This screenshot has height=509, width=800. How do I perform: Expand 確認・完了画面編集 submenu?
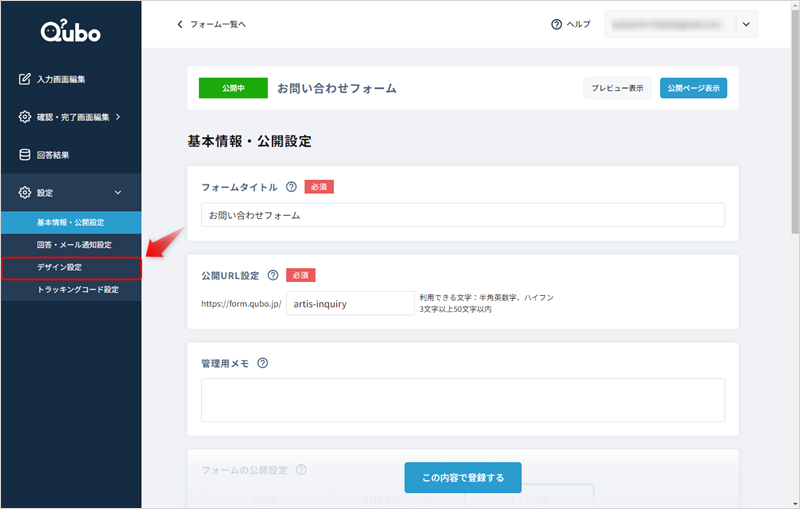pyautogui.click(x=118, y=117)
